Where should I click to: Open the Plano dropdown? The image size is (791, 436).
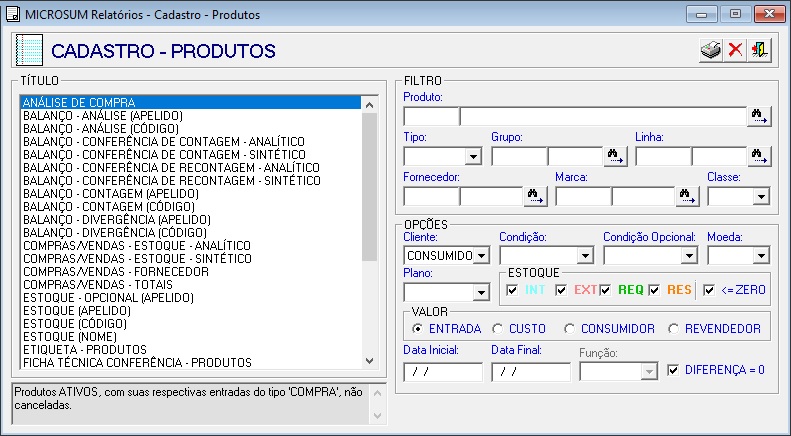click(x=481, y=292)
